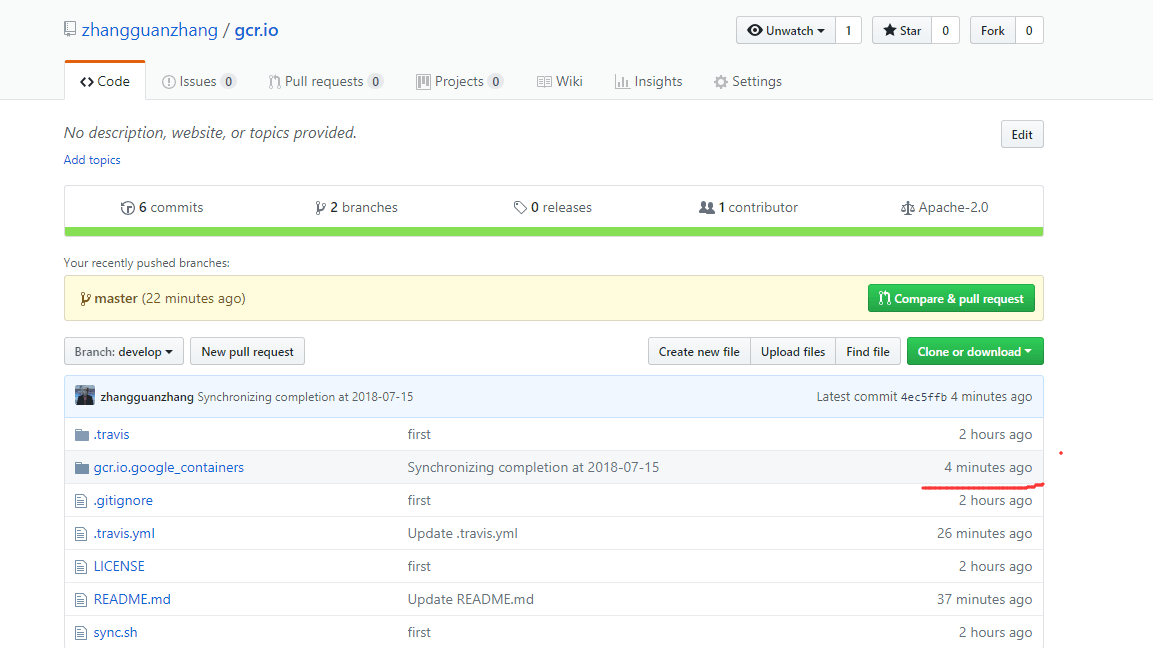Image resolution: width=1153 pixels, height=648 pixels.
Task: Open the Unwatch dropdown
Action: point(785,30)
